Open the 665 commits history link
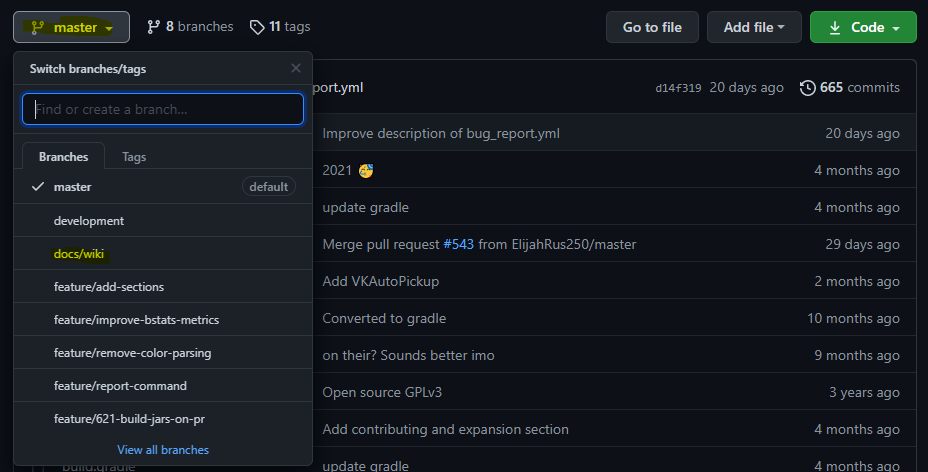This screenshot has height=472, width=928. pos(850,88)
